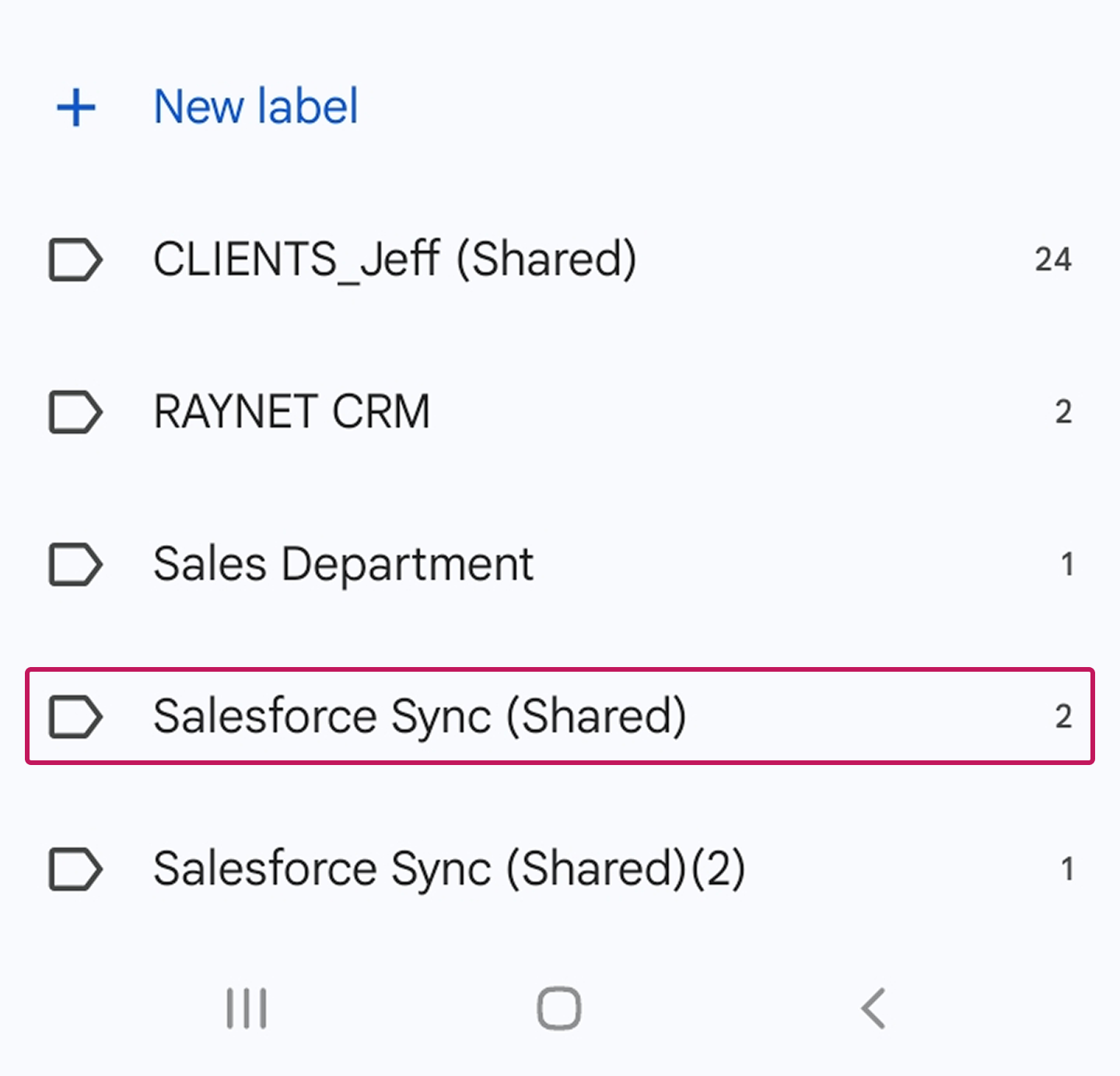
Task: Open Android recent apps button
Action: click(x=247, y=1009)
